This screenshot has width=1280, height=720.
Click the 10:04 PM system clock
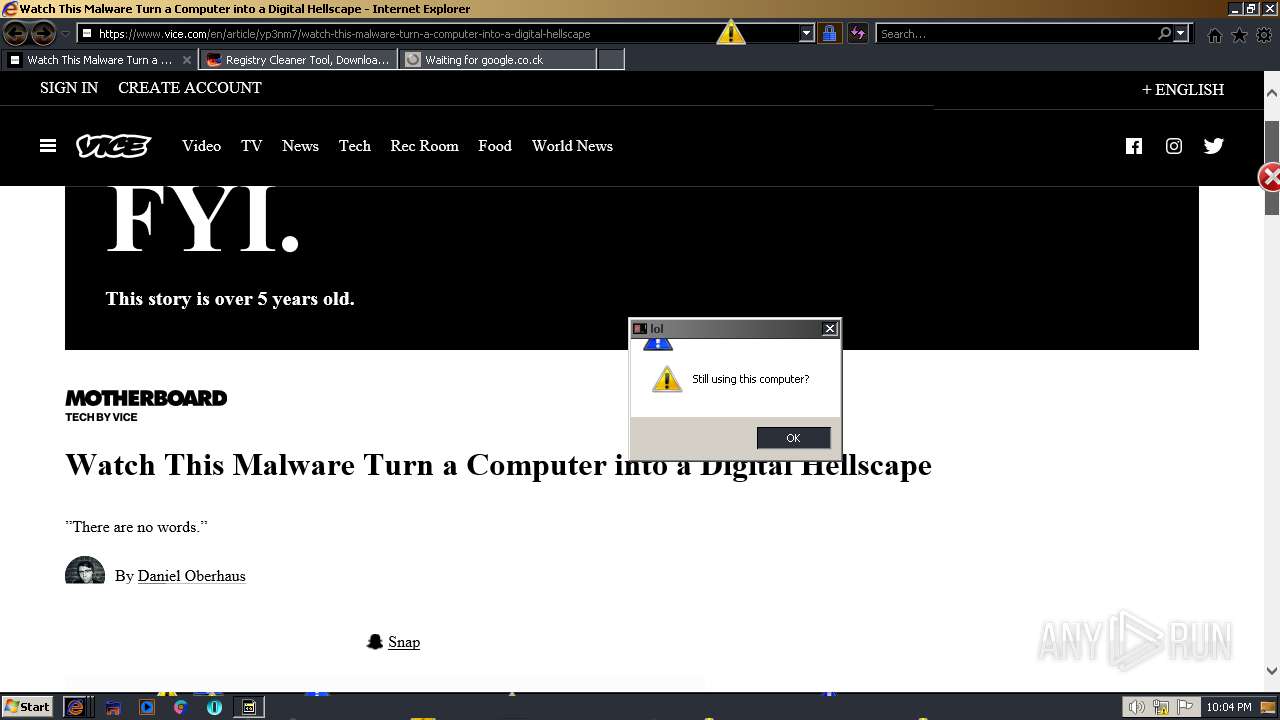1229,707
